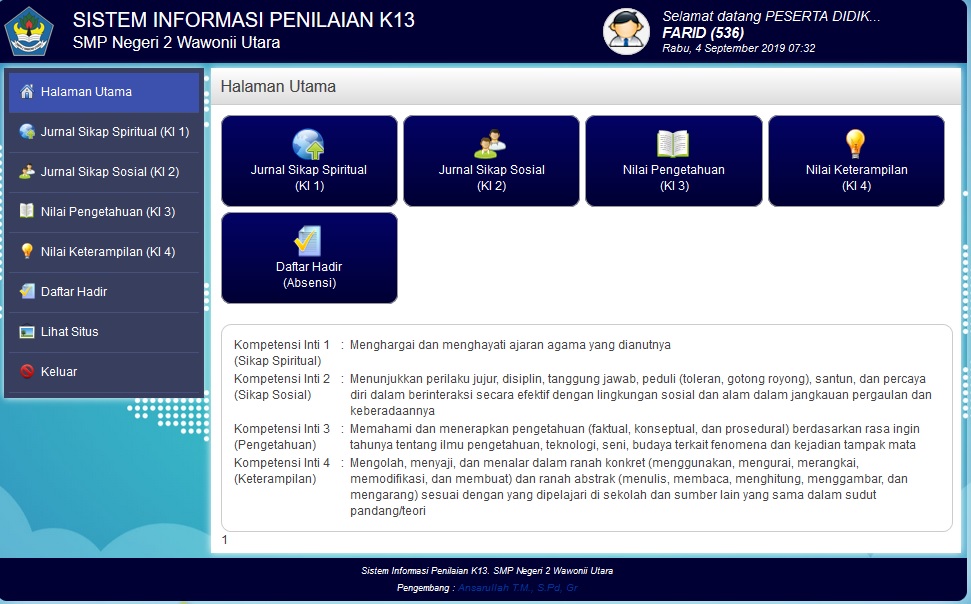Select Nilai Pengetahuan (KI 3) sidebar item
This screenshot has width=971, height=604.
click(x=107, y=212)
